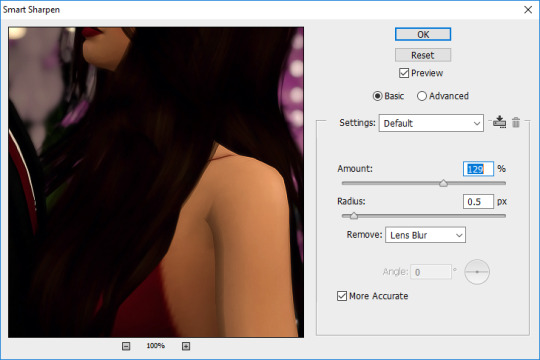Image resolution: width=540 pixels, height=360 pixels.
Task: Select the Basic radio option
Action: 377,96
